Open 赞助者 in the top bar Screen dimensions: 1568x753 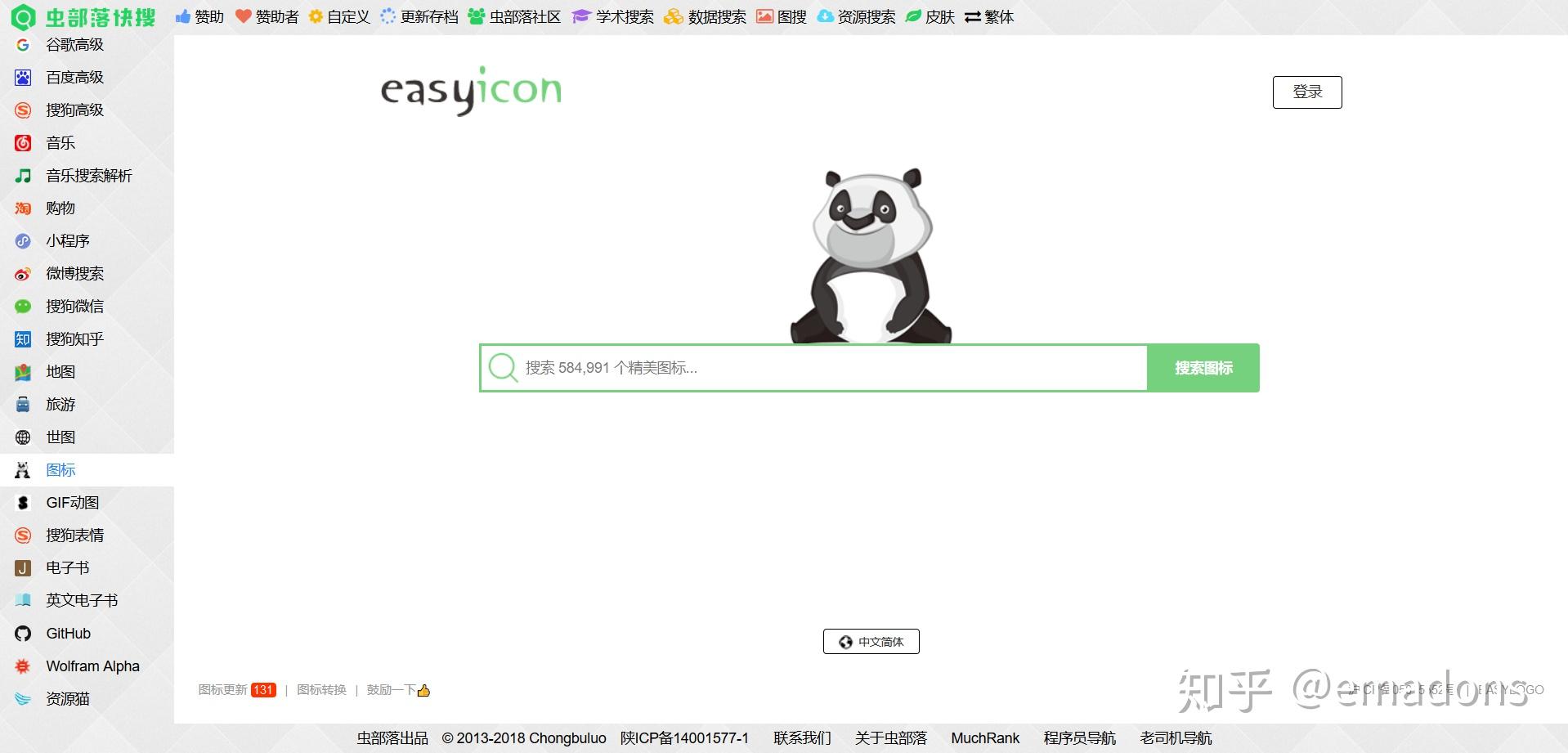pos(267,17)
